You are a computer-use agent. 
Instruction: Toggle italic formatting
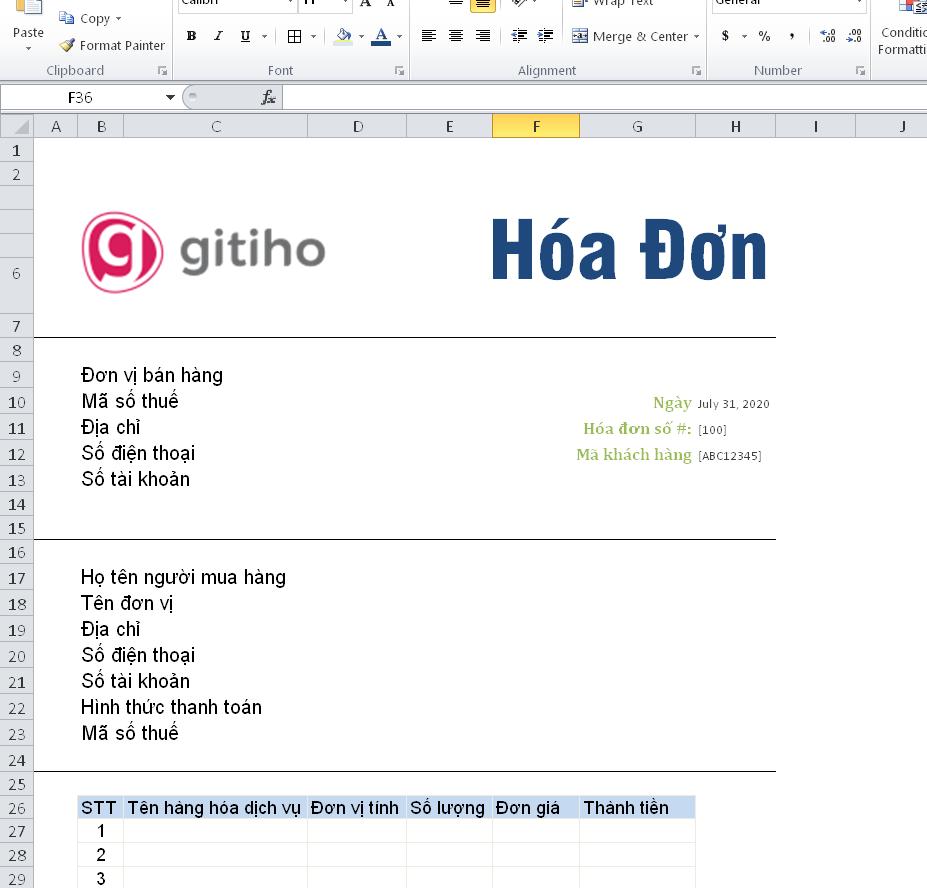pyautogui.click(x=218, y=36)
